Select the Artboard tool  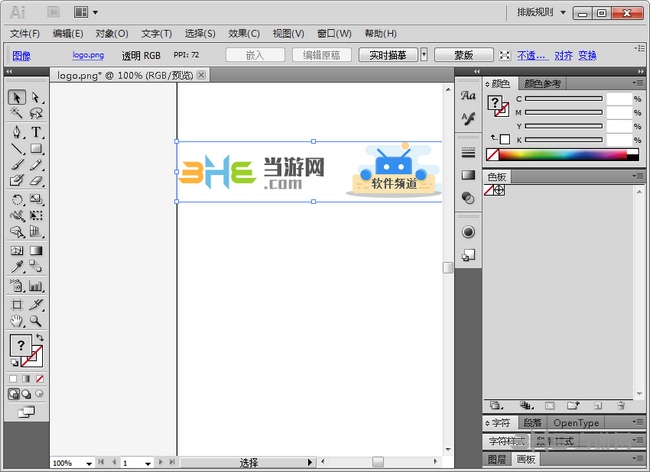pos(17,305)
